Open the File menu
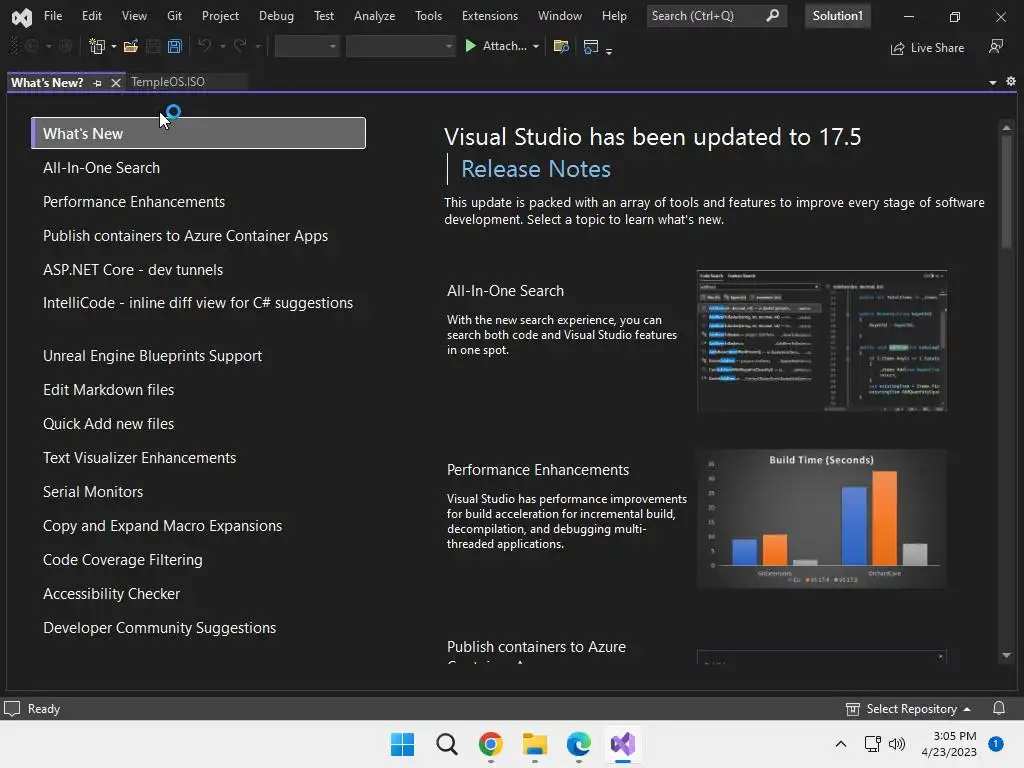 (x=53, y=16)
